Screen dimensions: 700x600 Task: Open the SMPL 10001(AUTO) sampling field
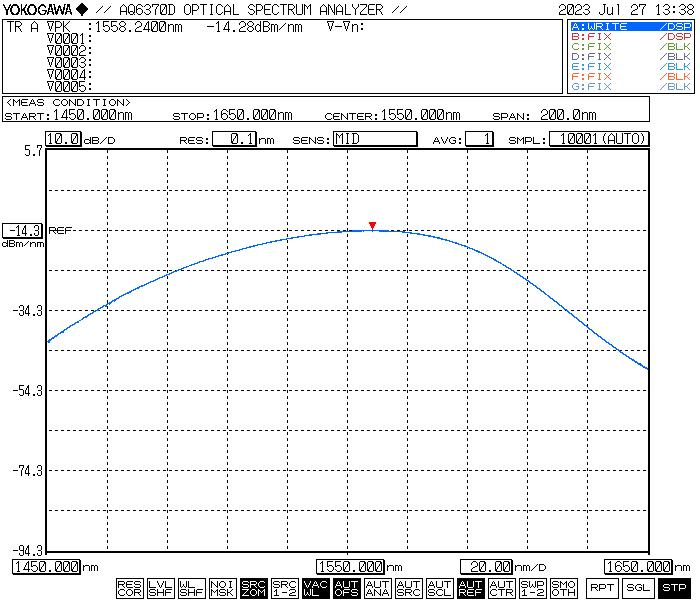pos(598,139)
